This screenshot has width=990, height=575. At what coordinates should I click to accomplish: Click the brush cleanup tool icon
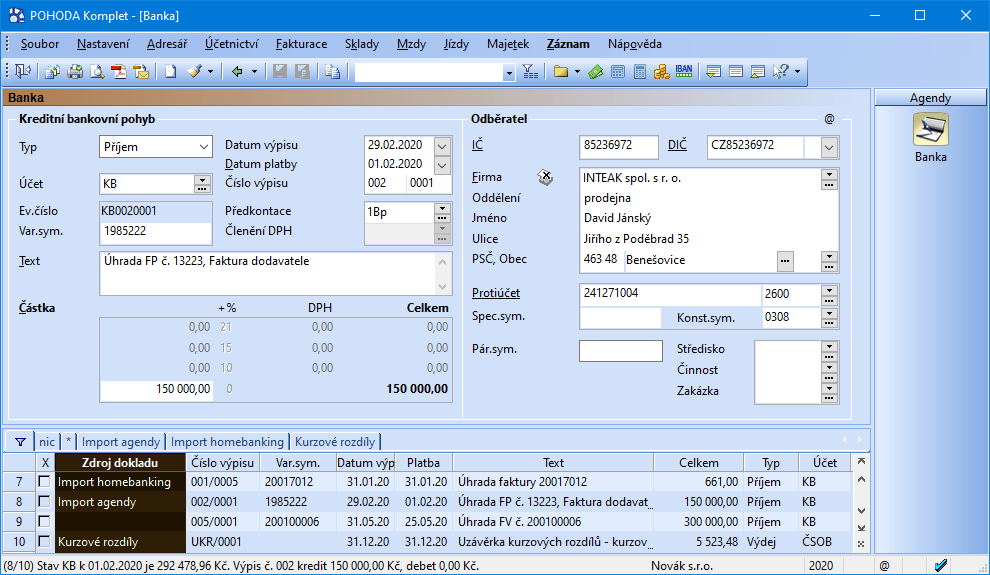point(195,72)
